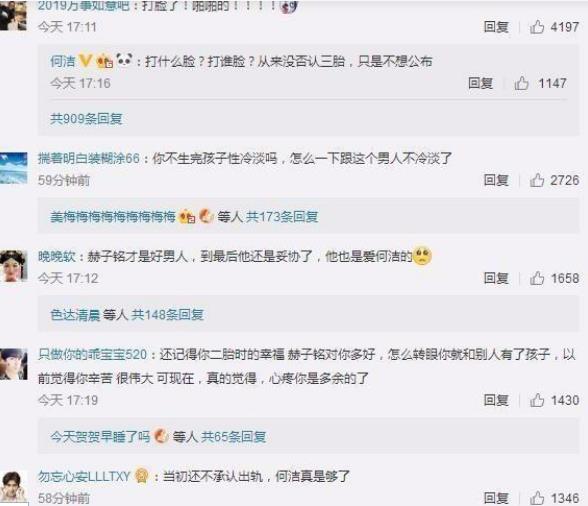This screenshot has width=588, height=506.
Task: Expand 共909条回复 reply thread
Action: pyautogui.click(x=86, y=119)
